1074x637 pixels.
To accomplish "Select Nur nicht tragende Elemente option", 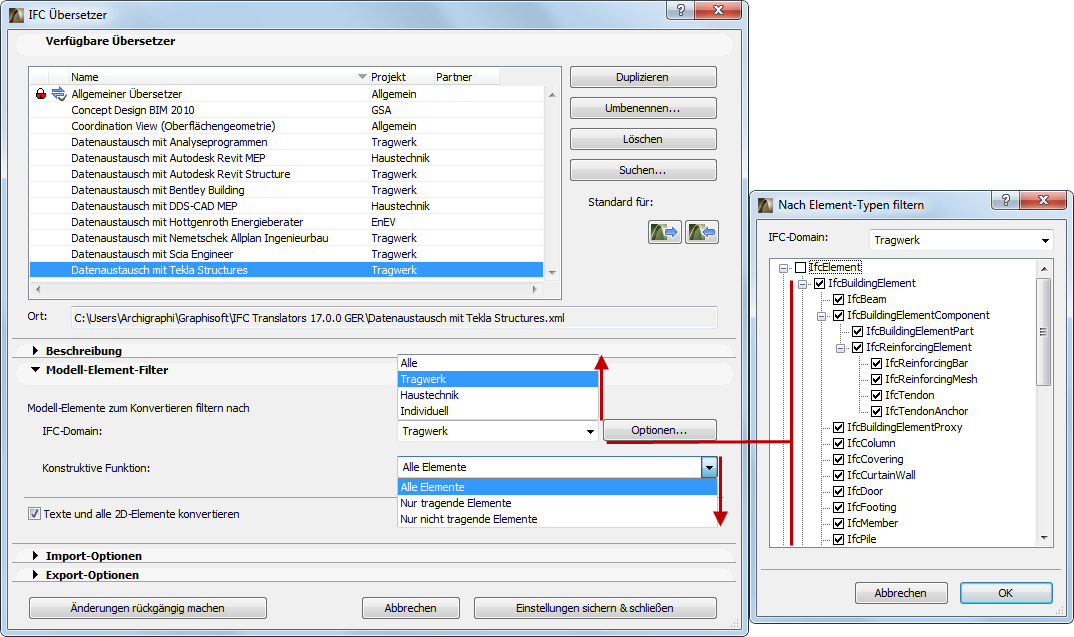I will 558,519.
